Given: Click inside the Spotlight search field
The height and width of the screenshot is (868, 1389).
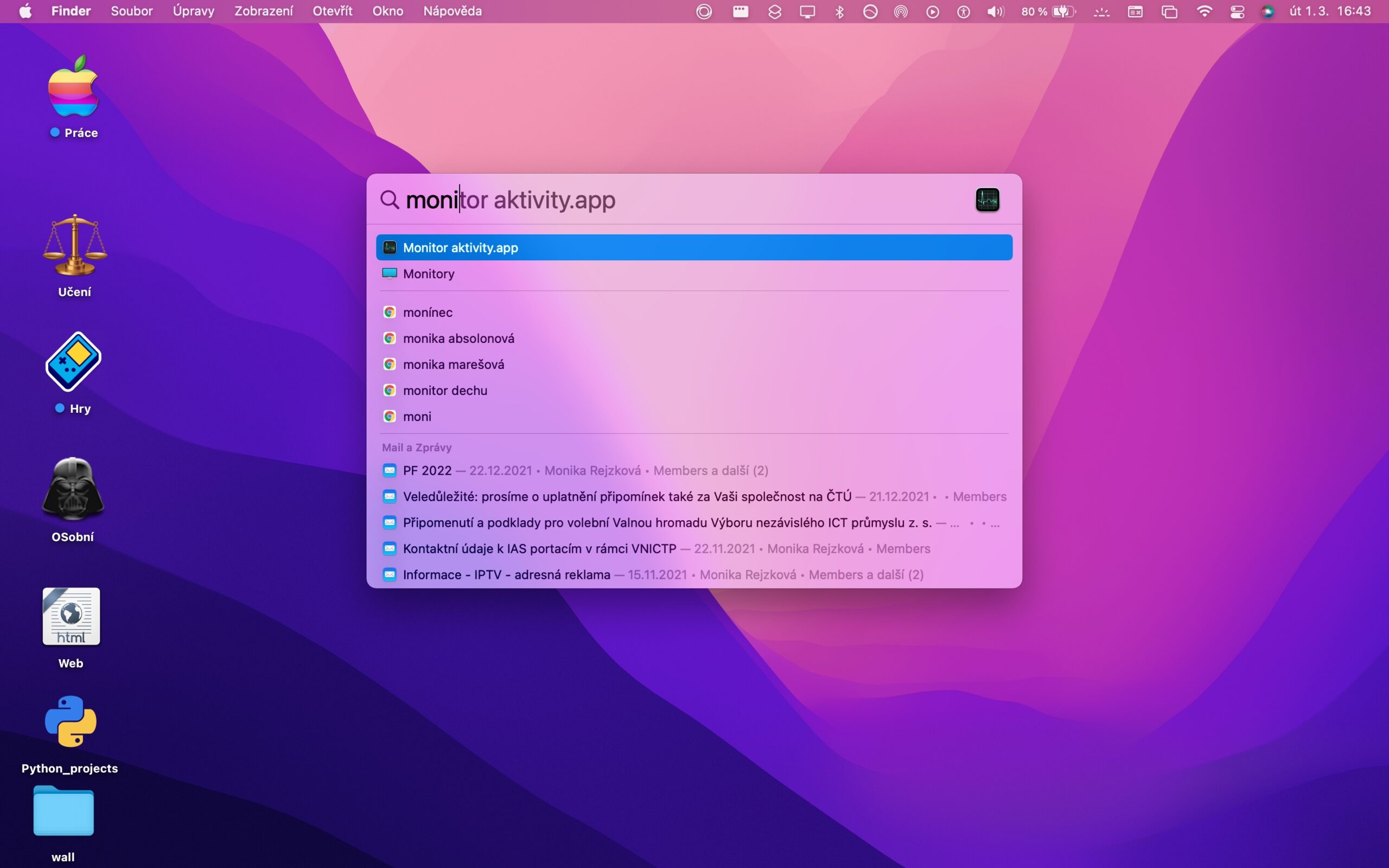Looking at the screenshot, I should [x=632, y=200].
